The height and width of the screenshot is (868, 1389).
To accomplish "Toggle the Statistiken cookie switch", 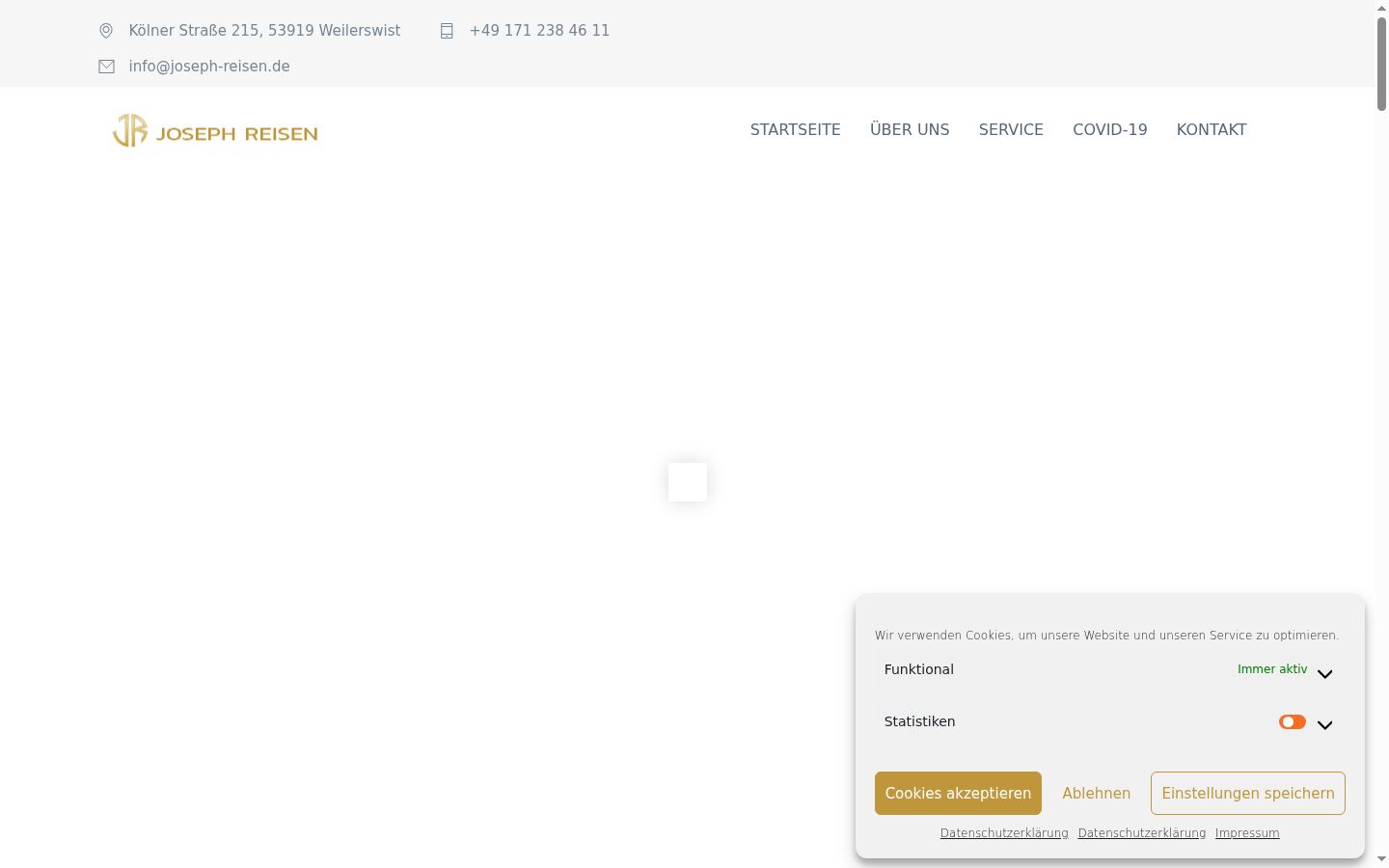I will point(1292,721).
